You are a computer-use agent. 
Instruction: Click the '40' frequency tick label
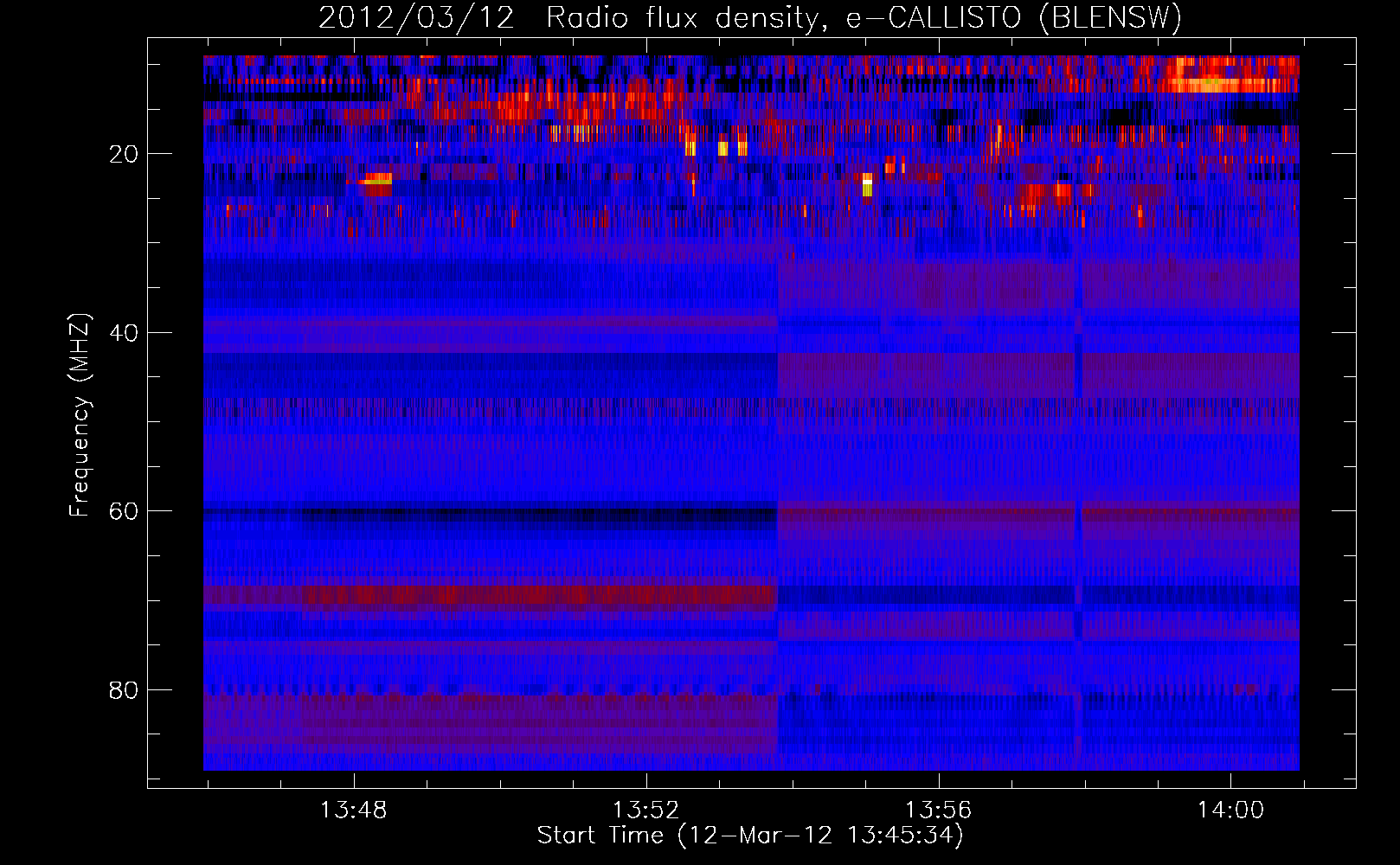[124, 333]
